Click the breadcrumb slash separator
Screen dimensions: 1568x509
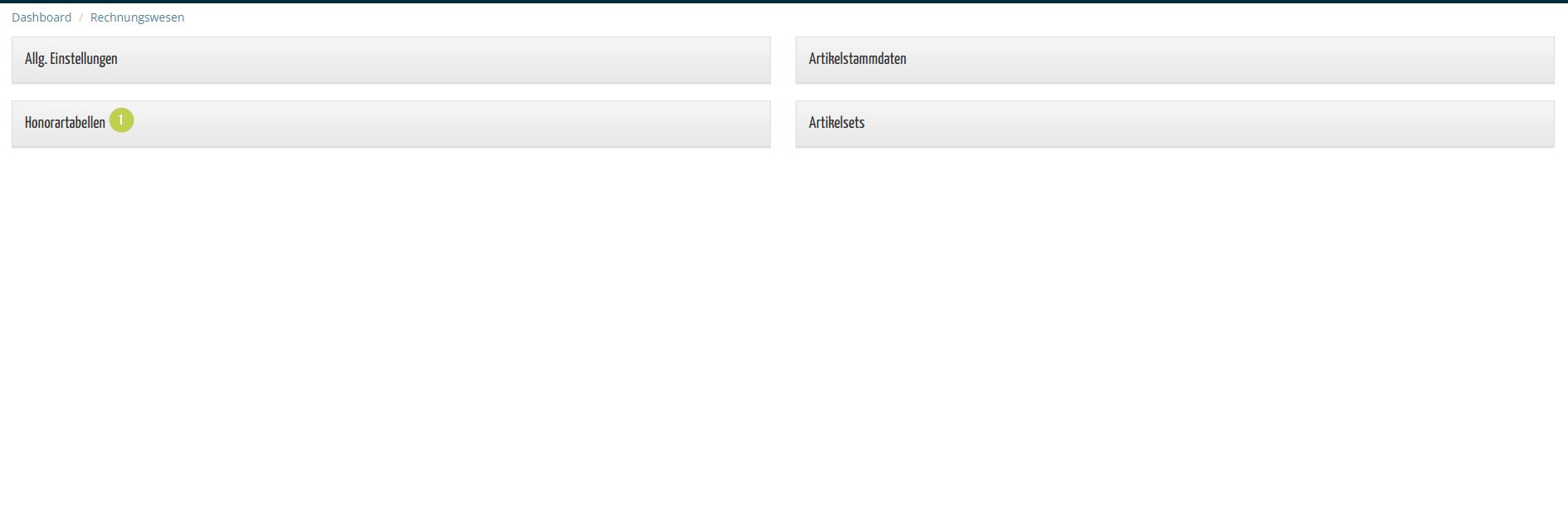coord(81,17)
